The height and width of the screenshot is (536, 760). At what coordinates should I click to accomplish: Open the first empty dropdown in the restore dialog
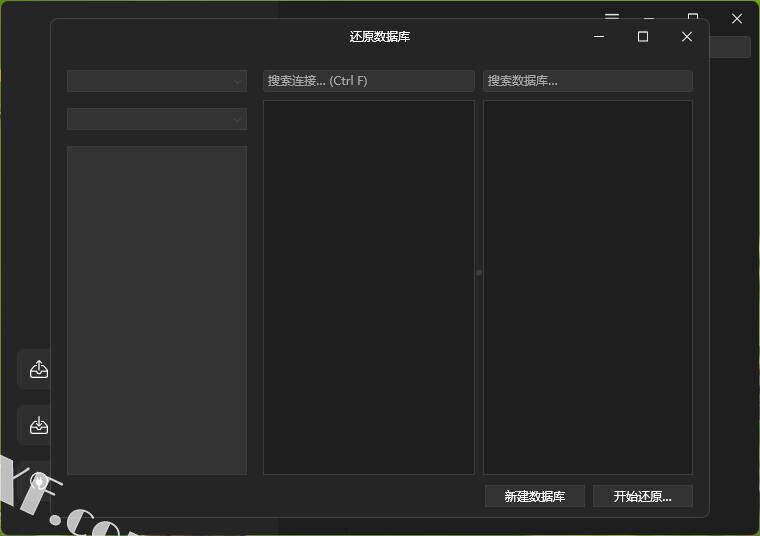157,81
